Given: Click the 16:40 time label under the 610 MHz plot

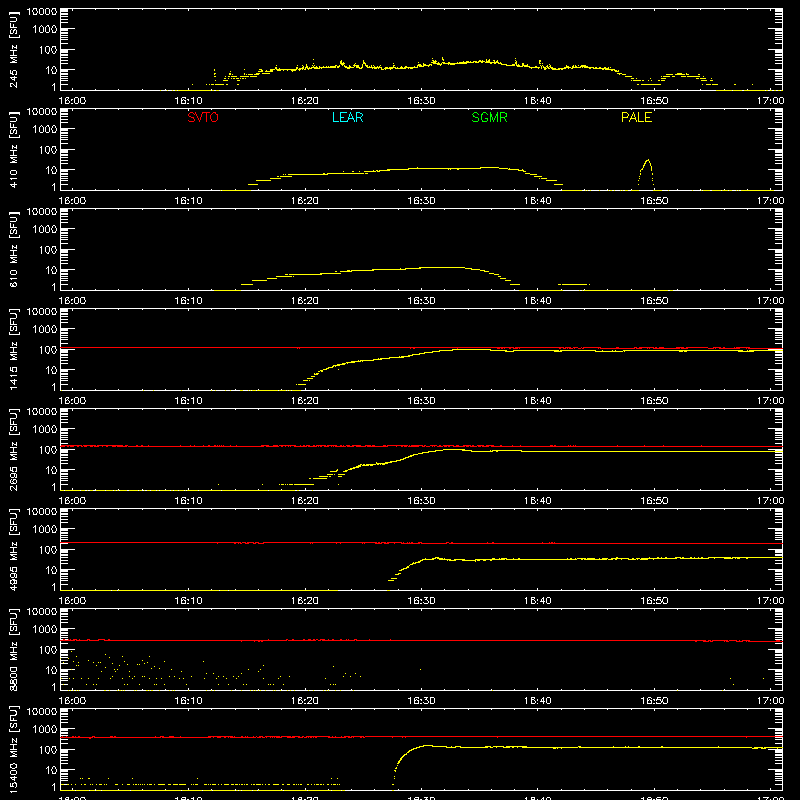Looking at the screenshot, I should click(x=538, y=301).
